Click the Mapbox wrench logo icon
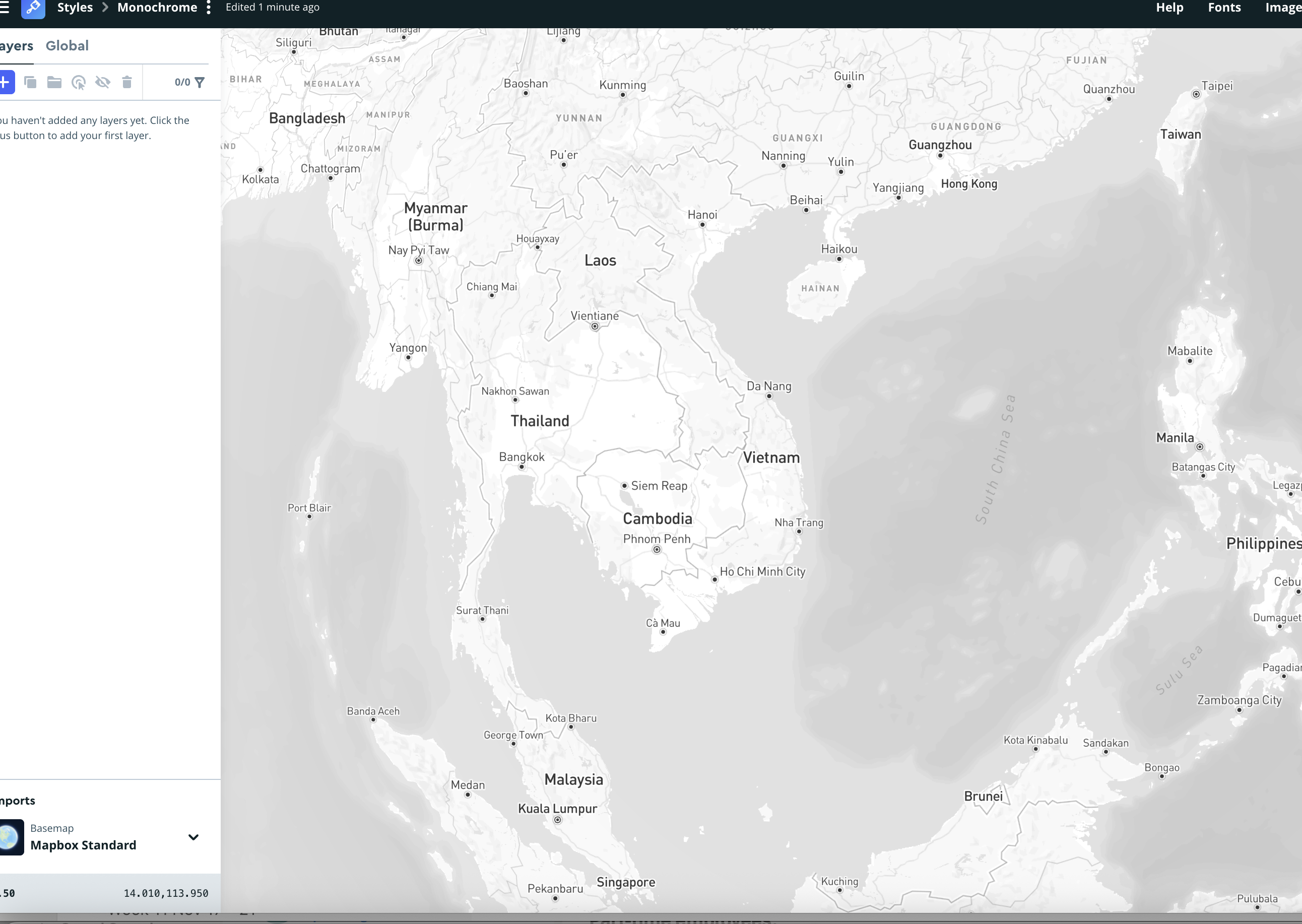The width and height of the screenshot is (1302, 924). [x=33, y=8]
